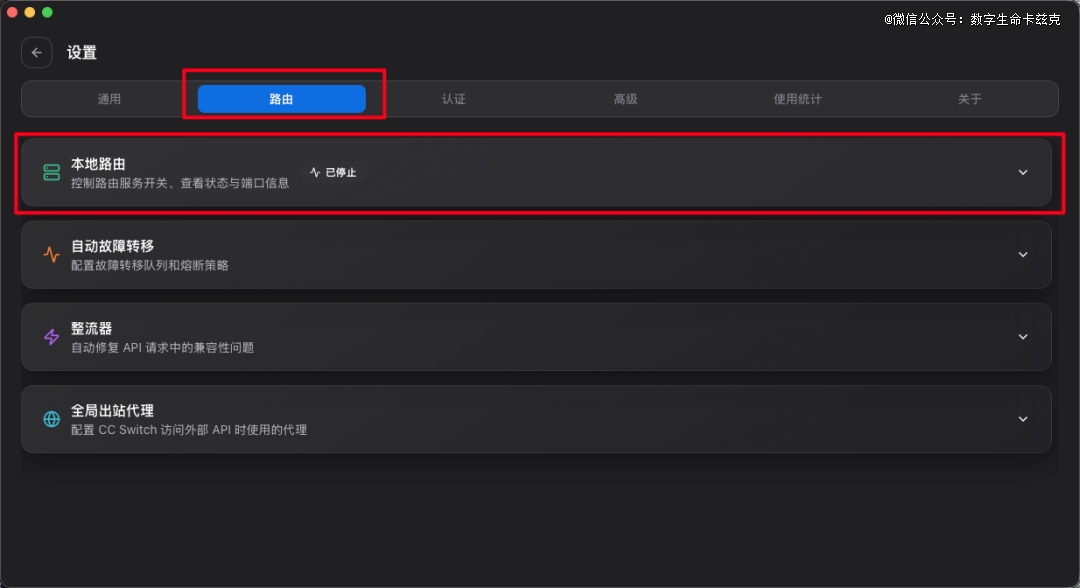
Task: Close the window with the red button
Action: [x=13, y=12]
